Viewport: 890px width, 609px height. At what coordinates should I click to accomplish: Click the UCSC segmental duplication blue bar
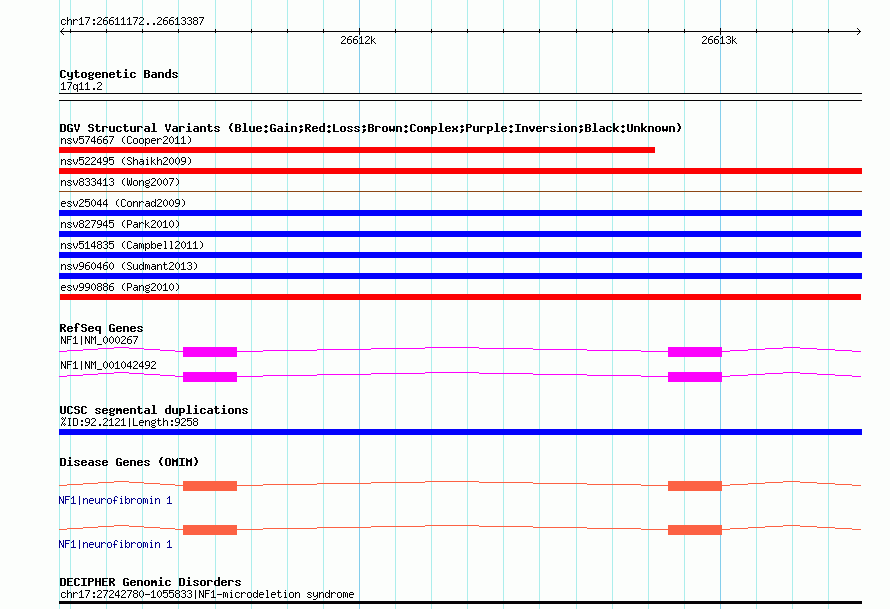click(x=460, y=432)
